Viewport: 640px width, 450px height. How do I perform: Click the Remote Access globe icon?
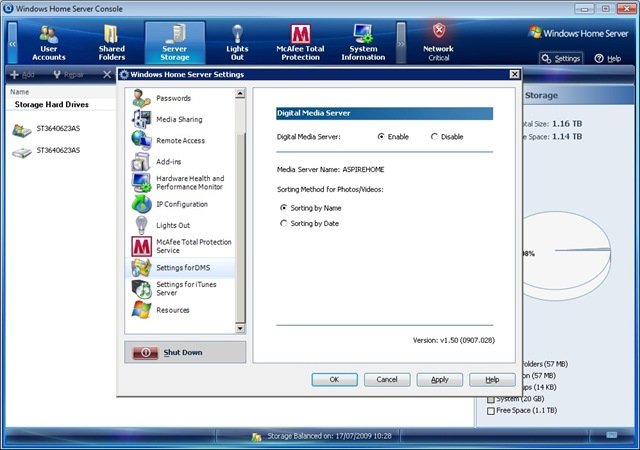tap(141, 140)
